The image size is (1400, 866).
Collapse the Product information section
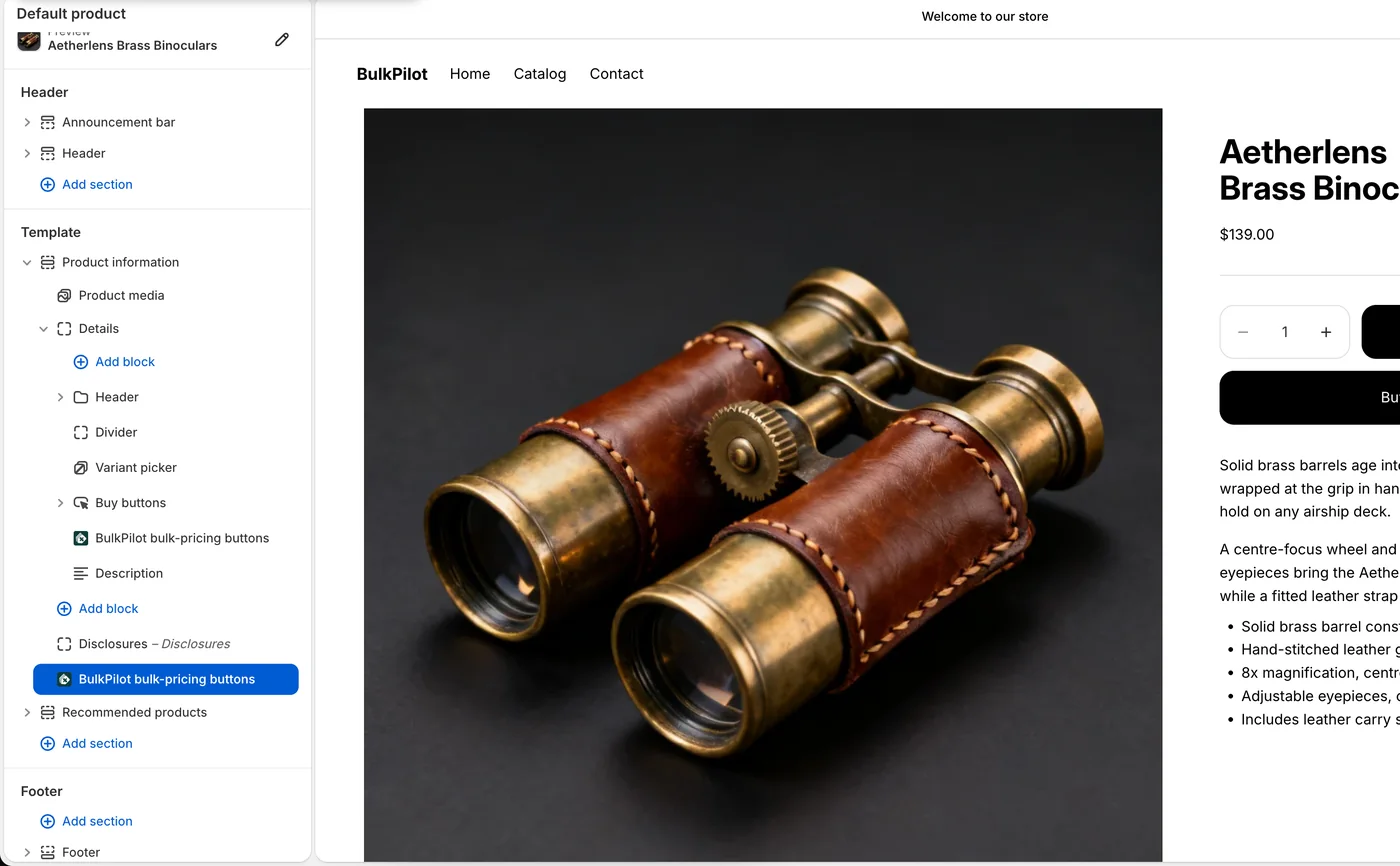pyautogui.click(x=27, y=262)
